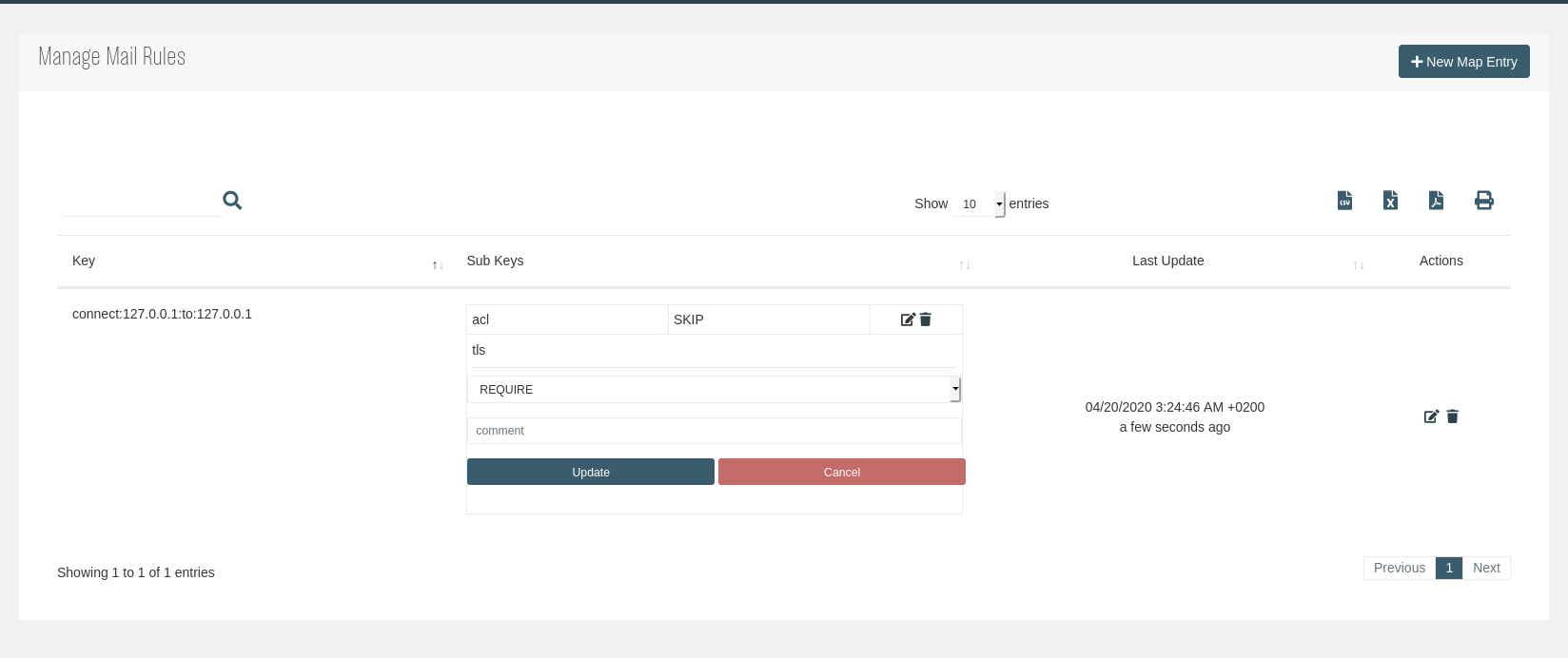Screen dimensions: 1568x658
Task: Delete the connect:127.0.0.1 map entry
Action: pos(1453,416)
